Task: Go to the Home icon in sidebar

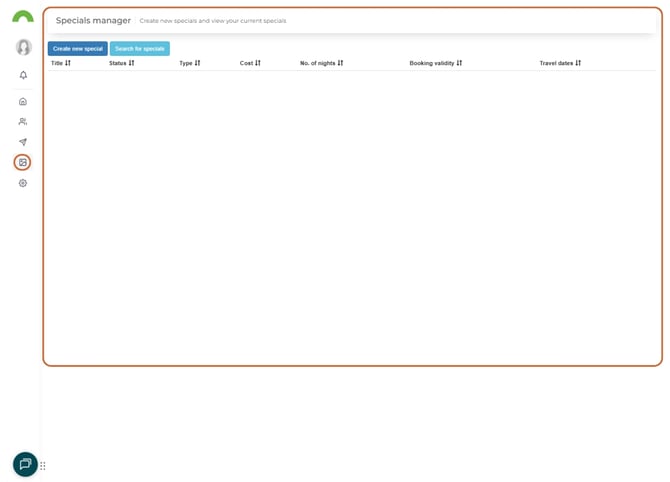Action: [23, 101]
